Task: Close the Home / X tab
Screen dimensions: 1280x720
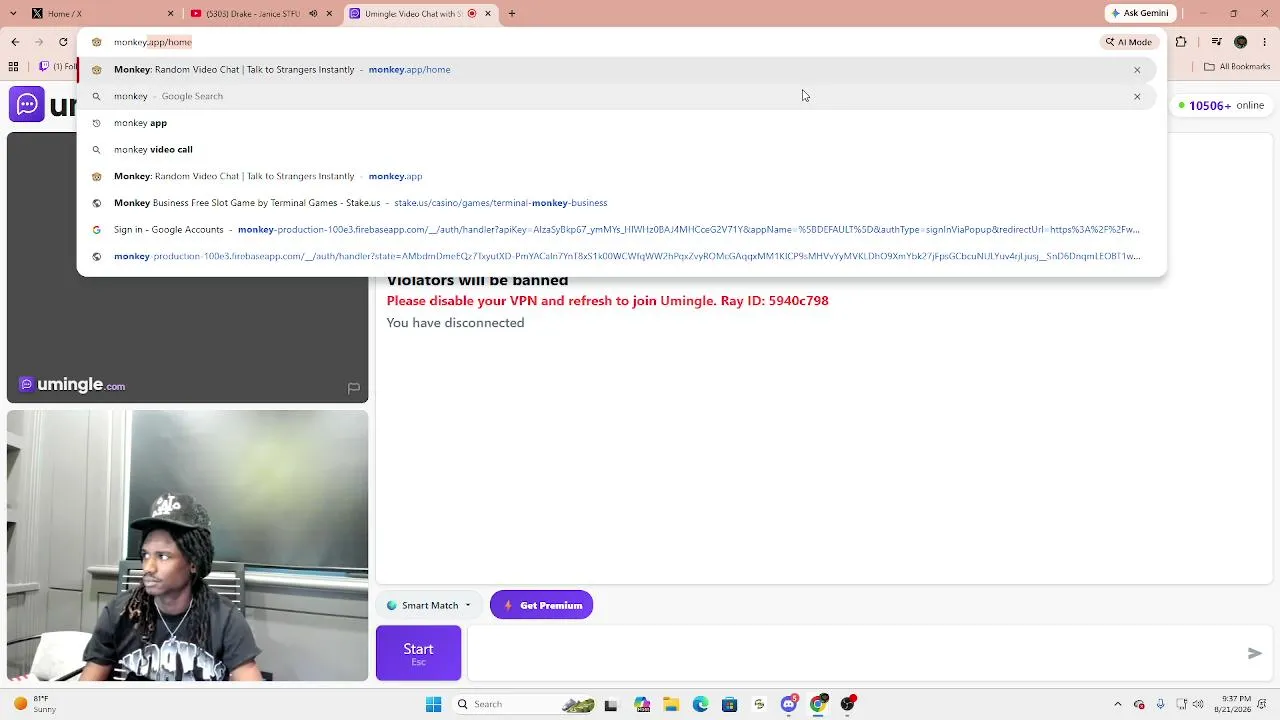Action: tap(171, 14)
